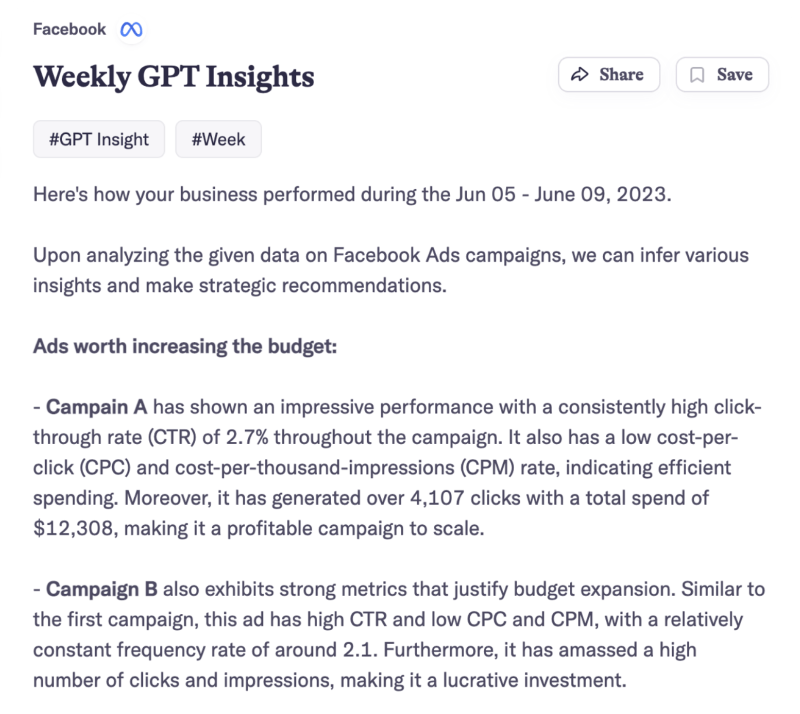Click the Facebook source label

(69, 29)
